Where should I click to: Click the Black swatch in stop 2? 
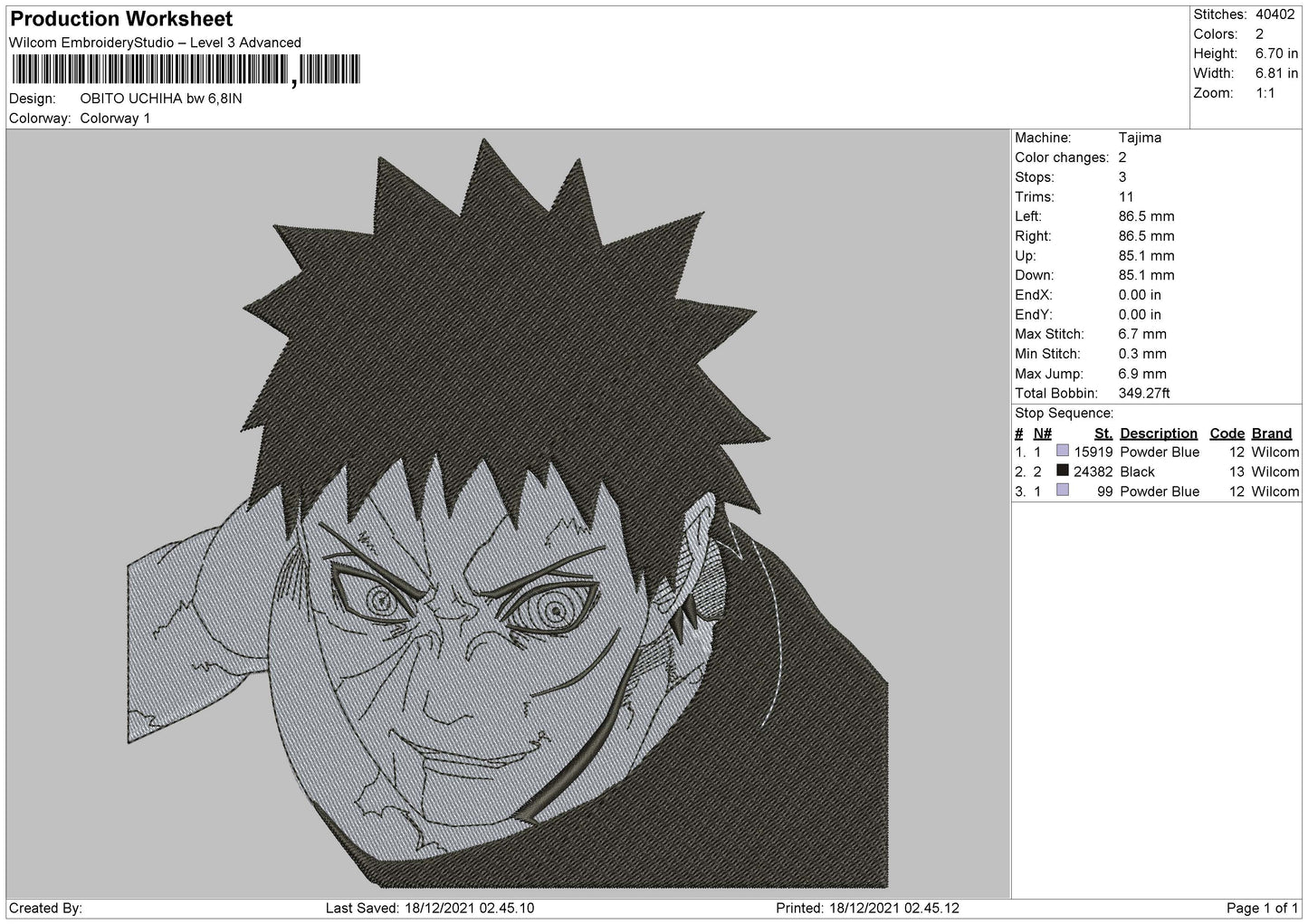(x=1063, y=471)
